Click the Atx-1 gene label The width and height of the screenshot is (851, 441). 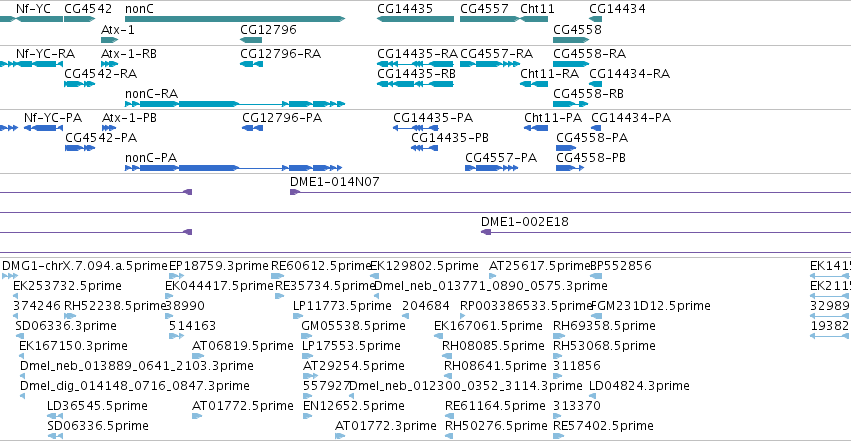pyautogui.click(x=118, y=29)
